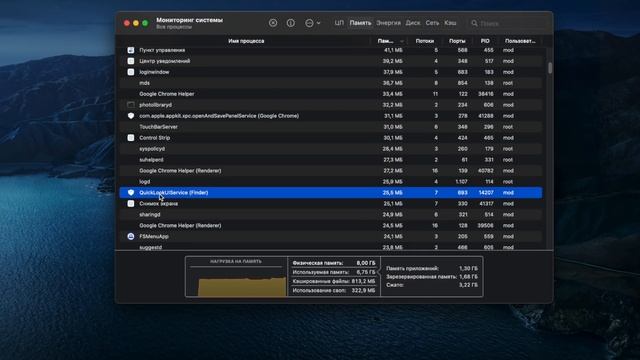Click the stop process toolbar icon
640x360 pixels.
273,23
